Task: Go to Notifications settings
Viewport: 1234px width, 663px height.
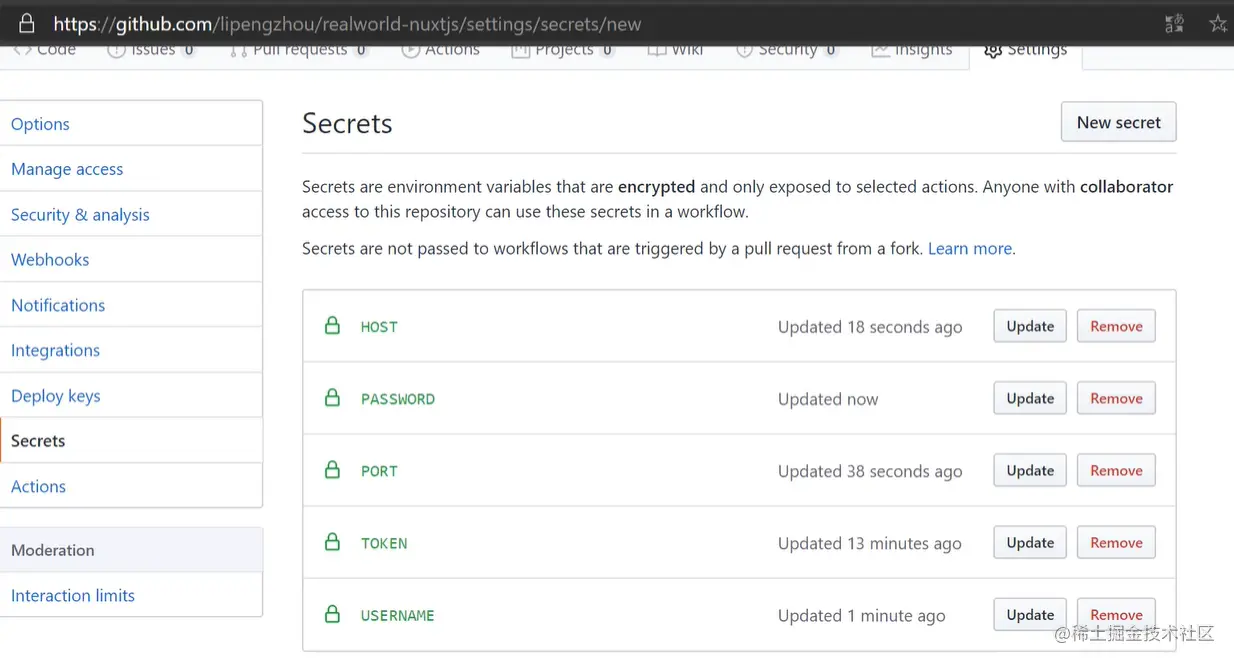Action: click(131, 305)
